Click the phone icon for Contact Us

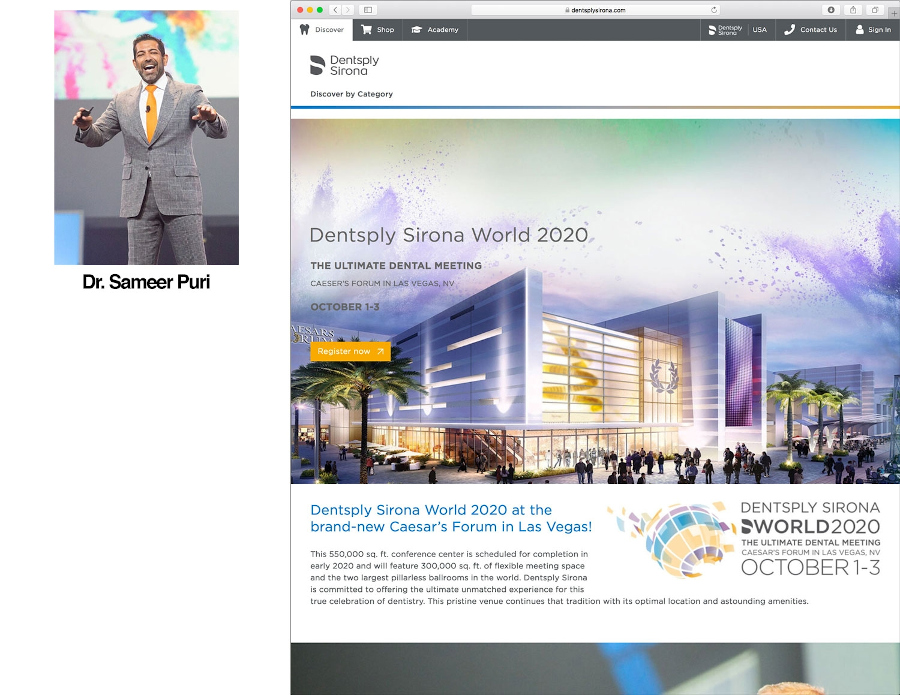(x=790, y=29)
